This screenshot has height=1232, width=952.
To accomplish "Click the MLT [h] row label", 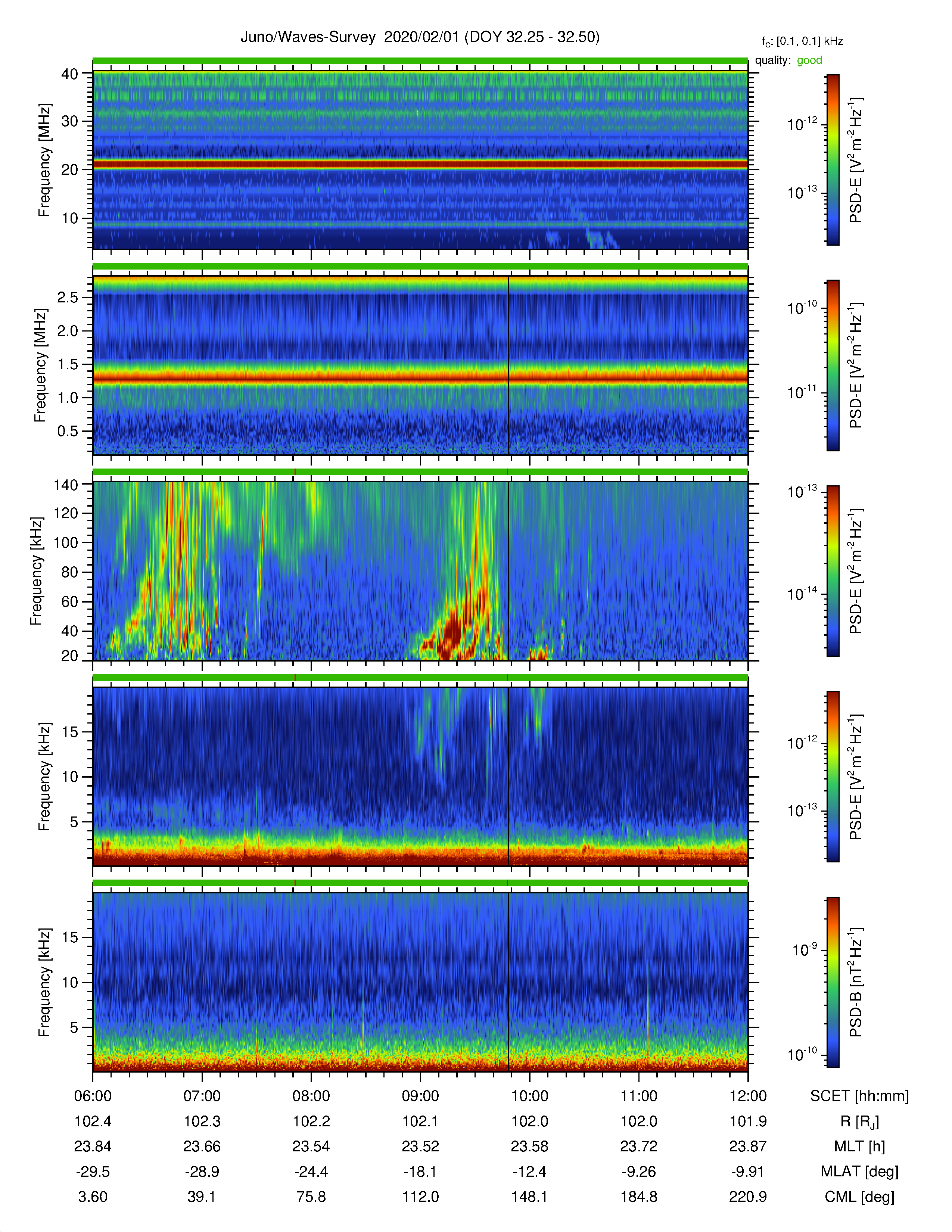I will pyautogui.click(x=859, y=1146).
